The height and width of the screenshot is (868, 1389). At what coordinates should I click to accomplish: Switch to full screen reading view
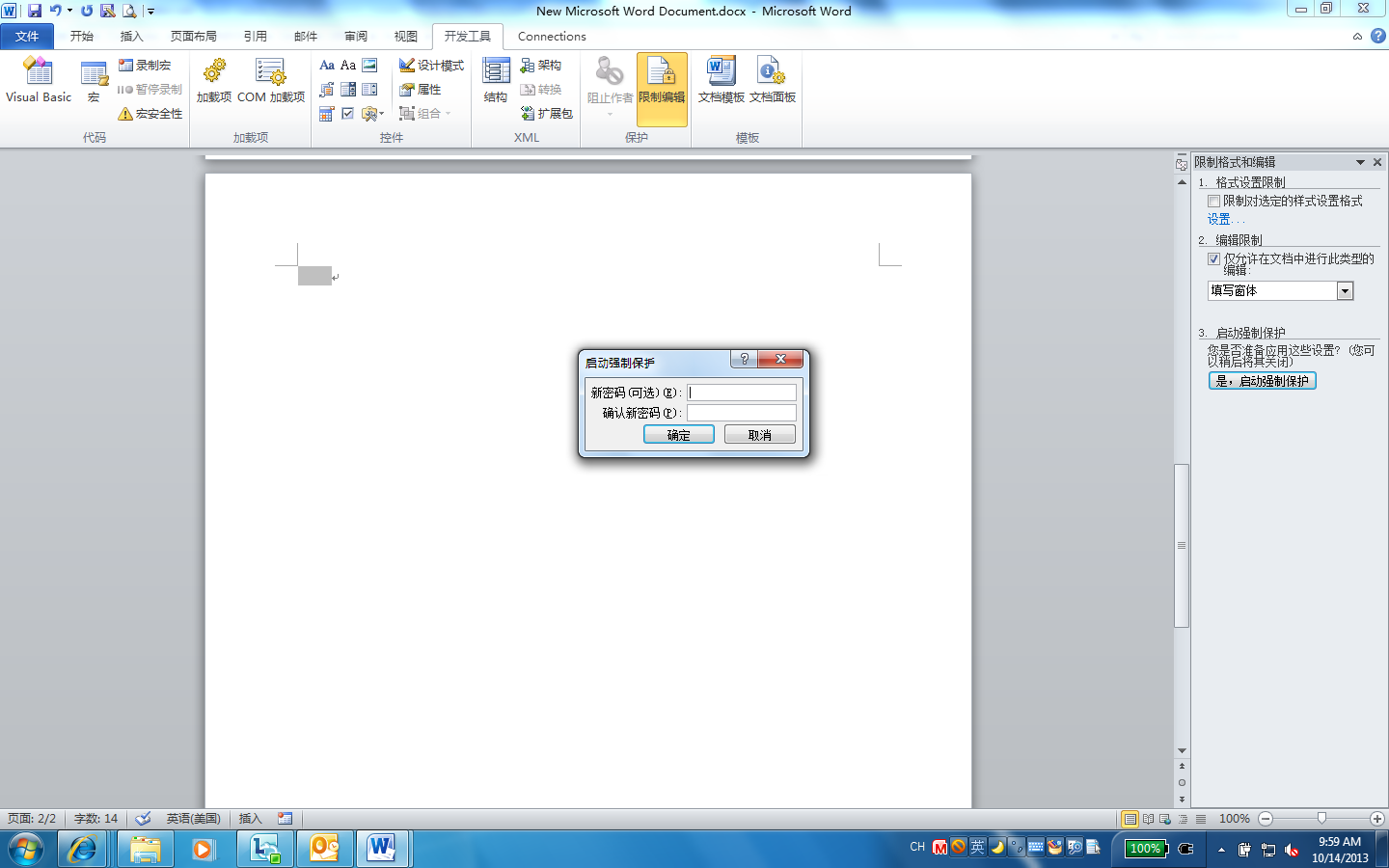point(1148,819)
